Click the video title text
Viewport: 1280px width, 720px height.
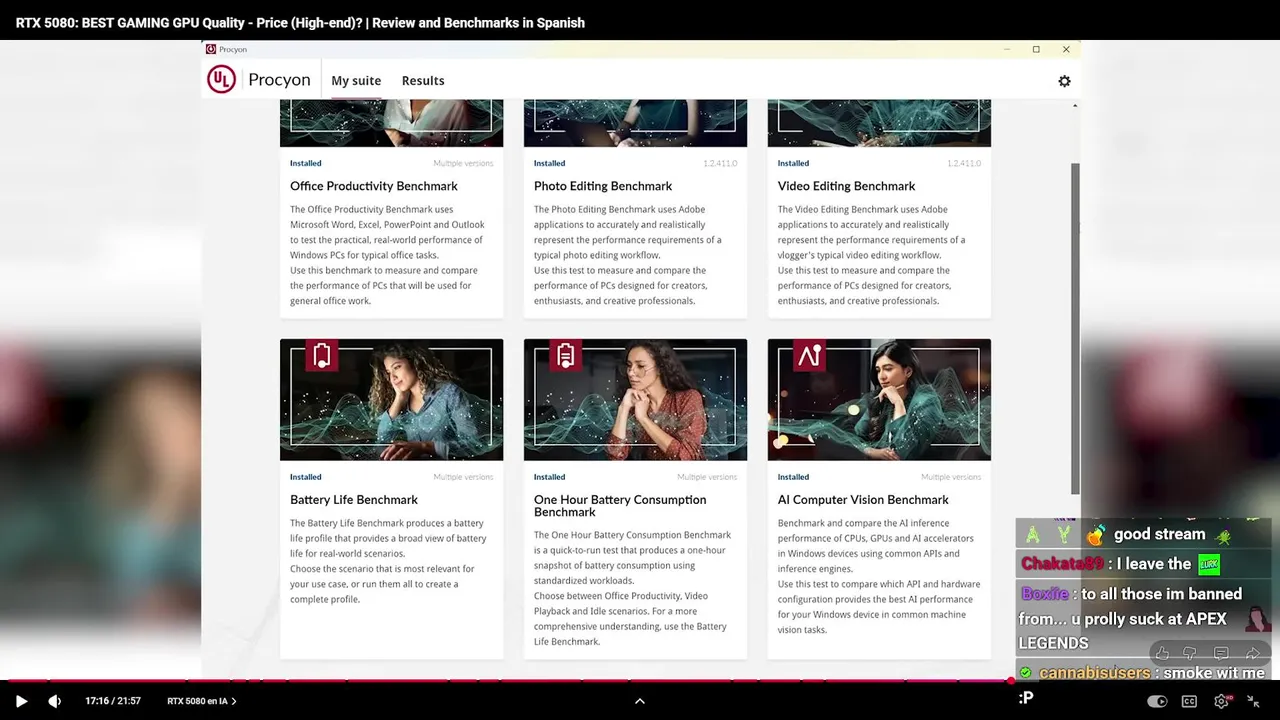(300, 23)
